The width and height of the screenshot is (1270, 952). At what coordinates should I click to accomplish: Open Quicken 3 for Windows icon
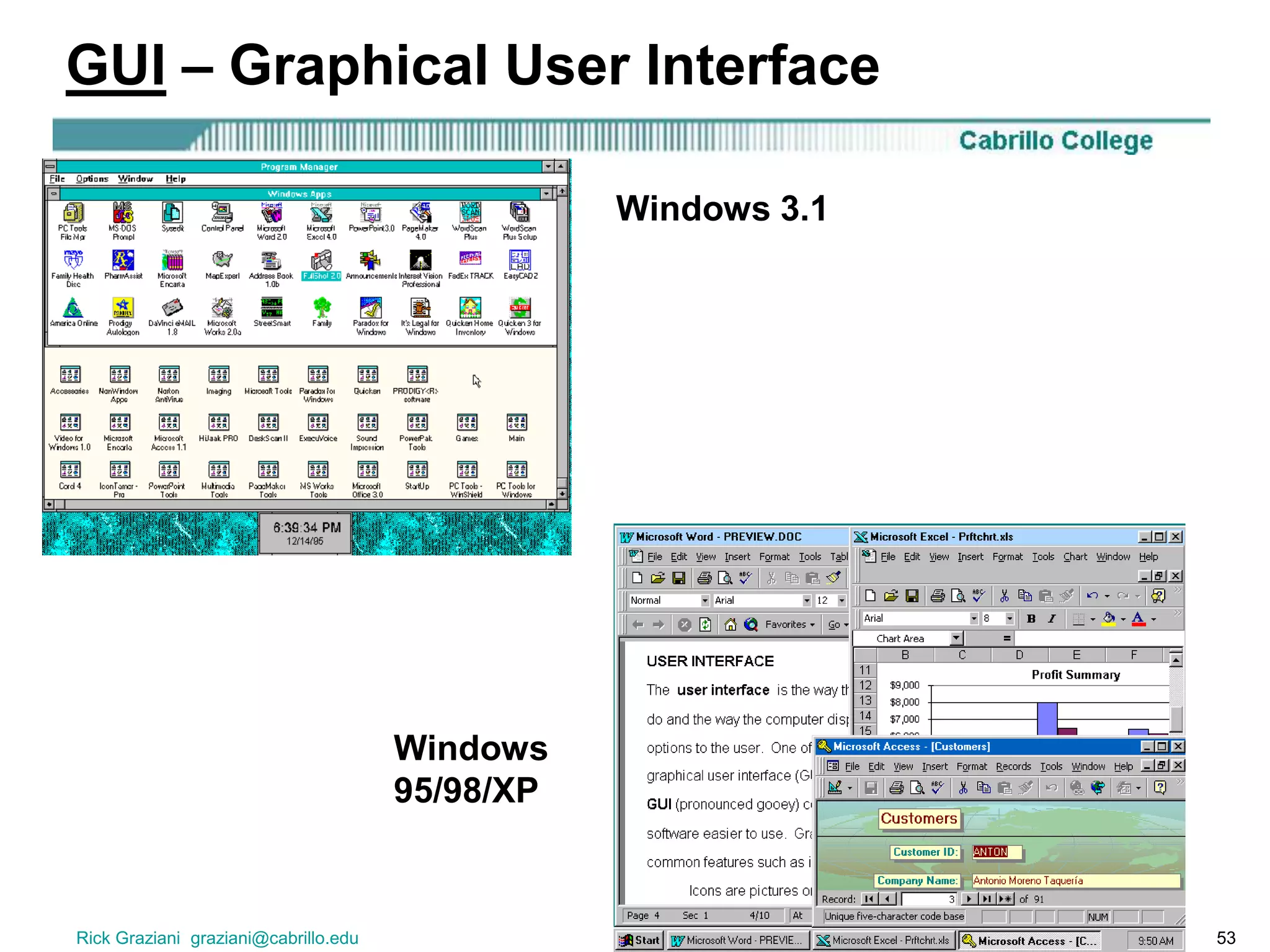click(x=520, y=317)
